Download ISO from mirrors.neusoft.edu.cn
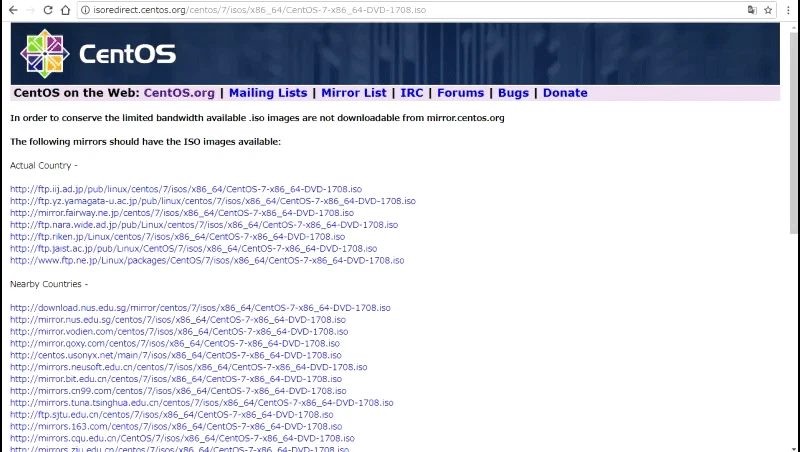This screenshot has height=452, width=800. (x=189, y=367)
